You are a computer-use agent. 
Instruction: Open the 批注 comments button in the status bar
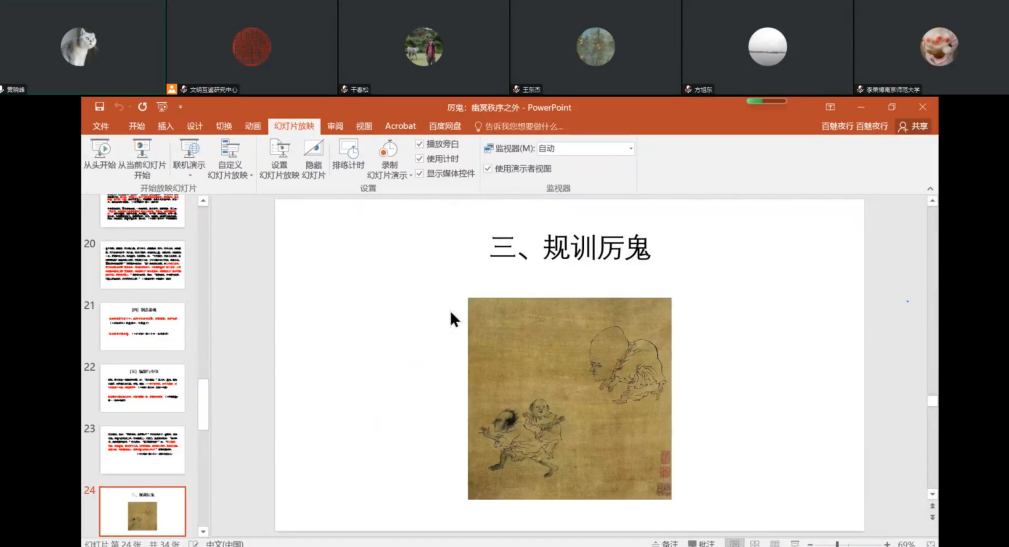click(701, 544)
